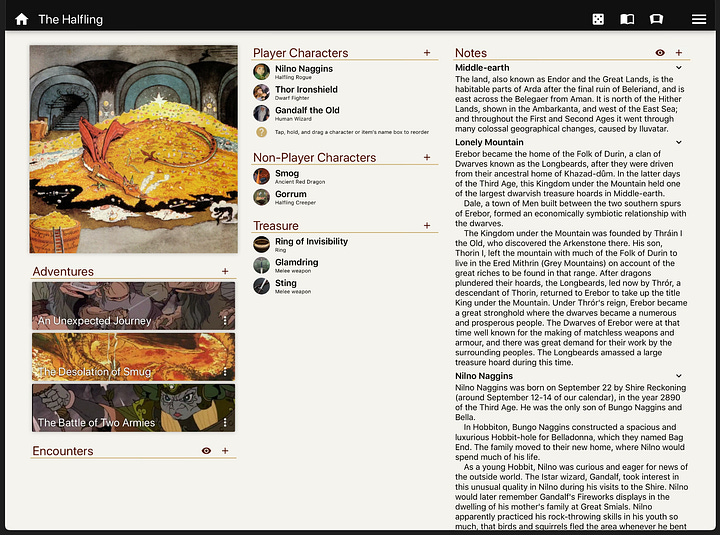Open Gandalf the Old avatar
This screenshot has height=535, width=720.
point(261,113)
